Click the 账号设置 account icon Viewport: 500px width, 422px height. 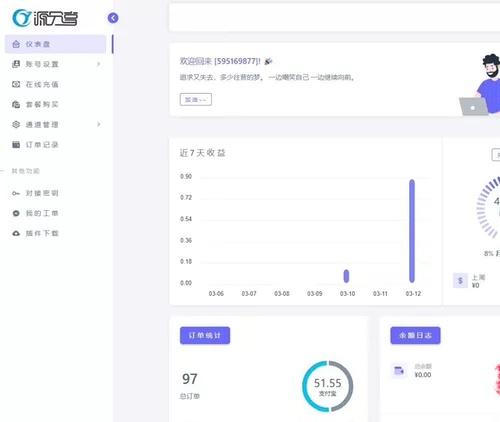click(x=16, y=64)
